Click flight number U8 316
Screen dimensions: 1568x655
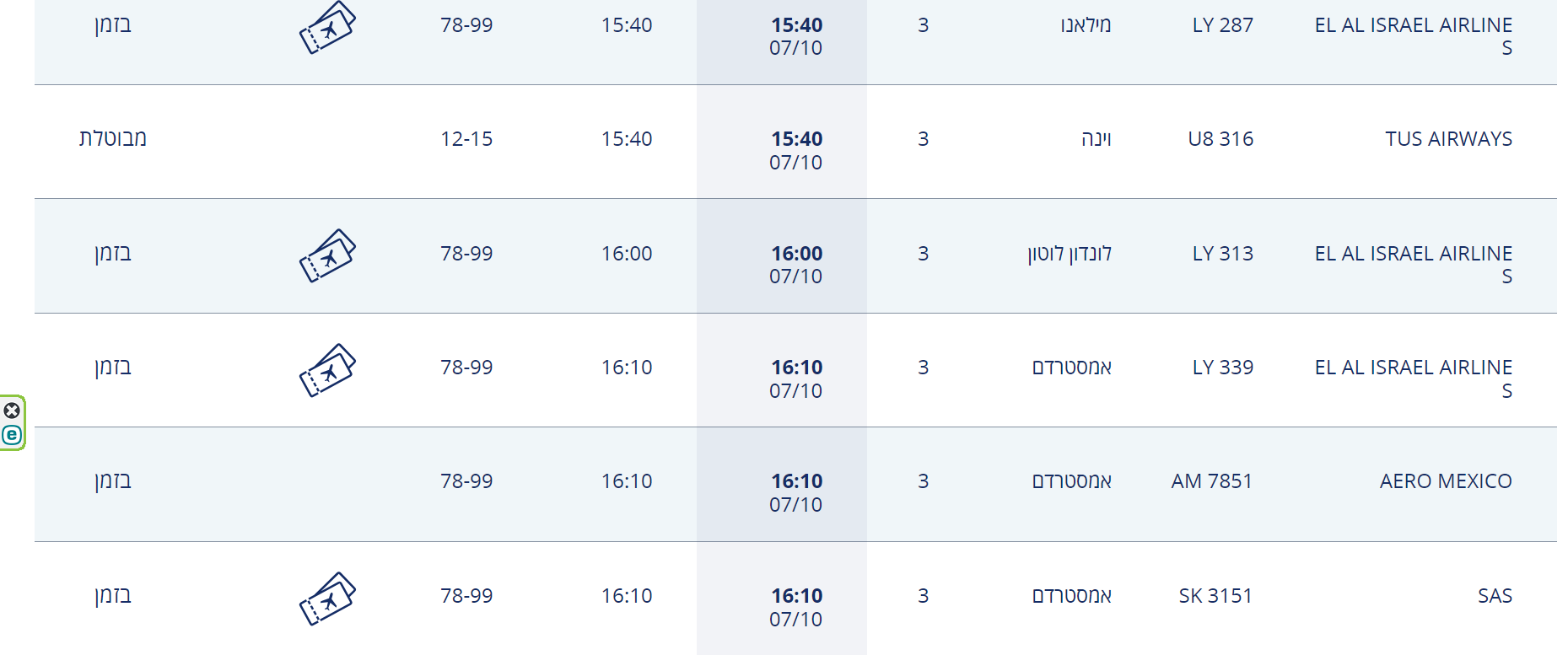pos(1220,139)
